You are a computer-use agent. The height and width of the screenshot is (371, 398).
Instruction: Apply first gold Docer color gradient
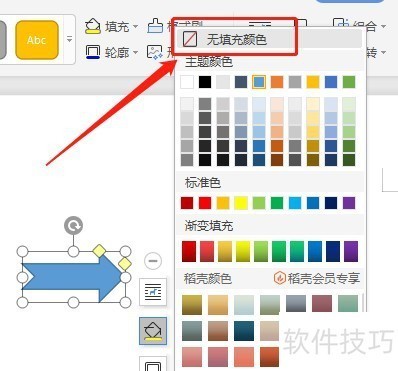click(192, 305)
